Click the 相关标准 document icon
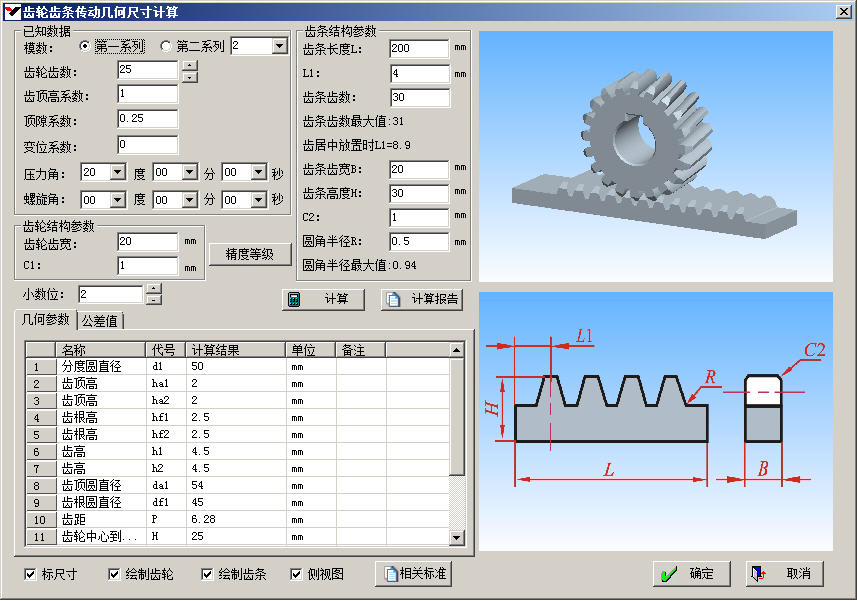This screenshot has height=601, width=858. pos(387,574)
